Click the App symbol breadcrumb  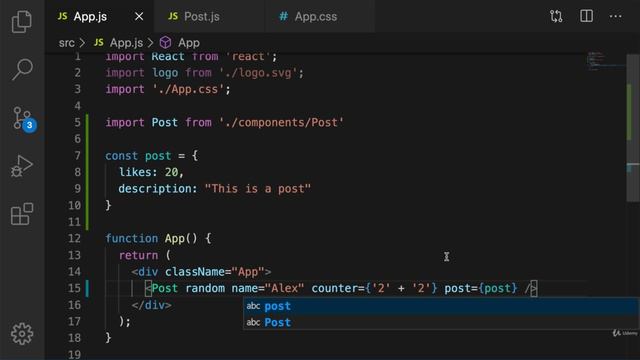tap(189, 42)
